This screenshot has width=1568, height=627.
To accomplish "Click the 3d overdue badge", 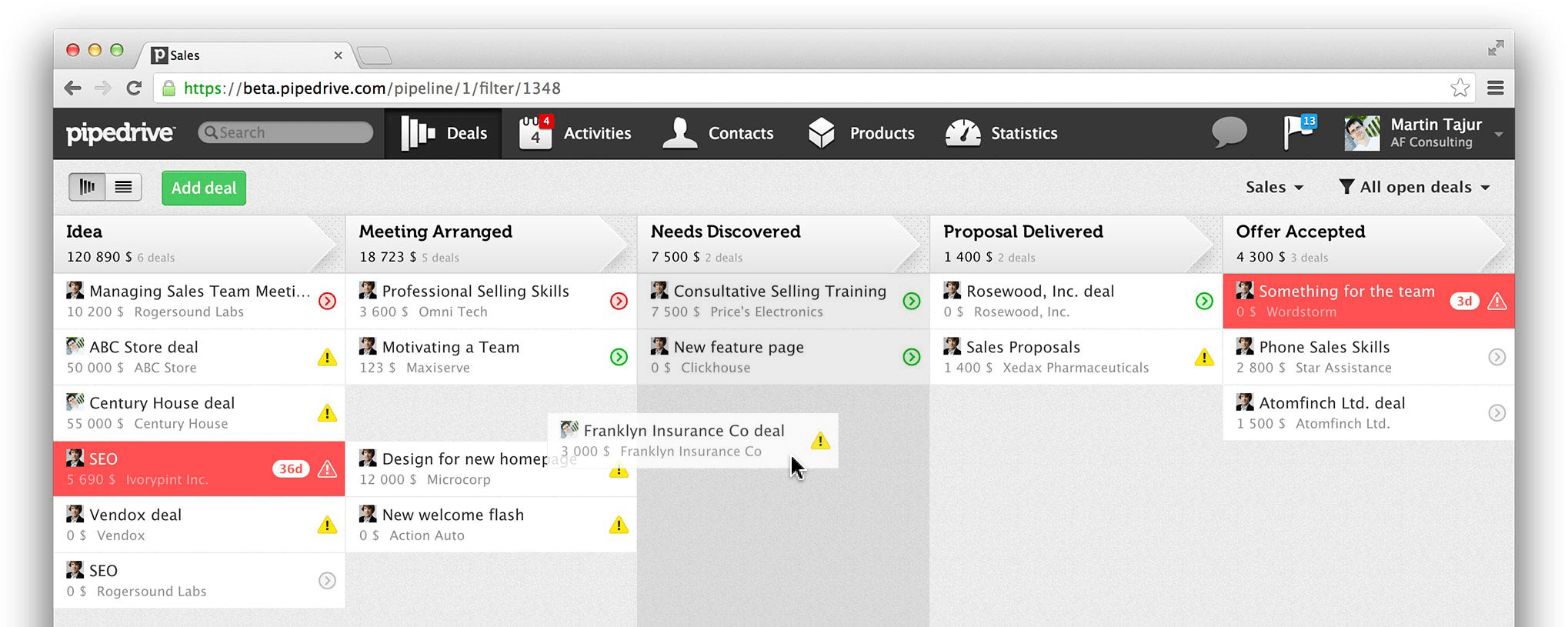I will [x=1464, y=301].
